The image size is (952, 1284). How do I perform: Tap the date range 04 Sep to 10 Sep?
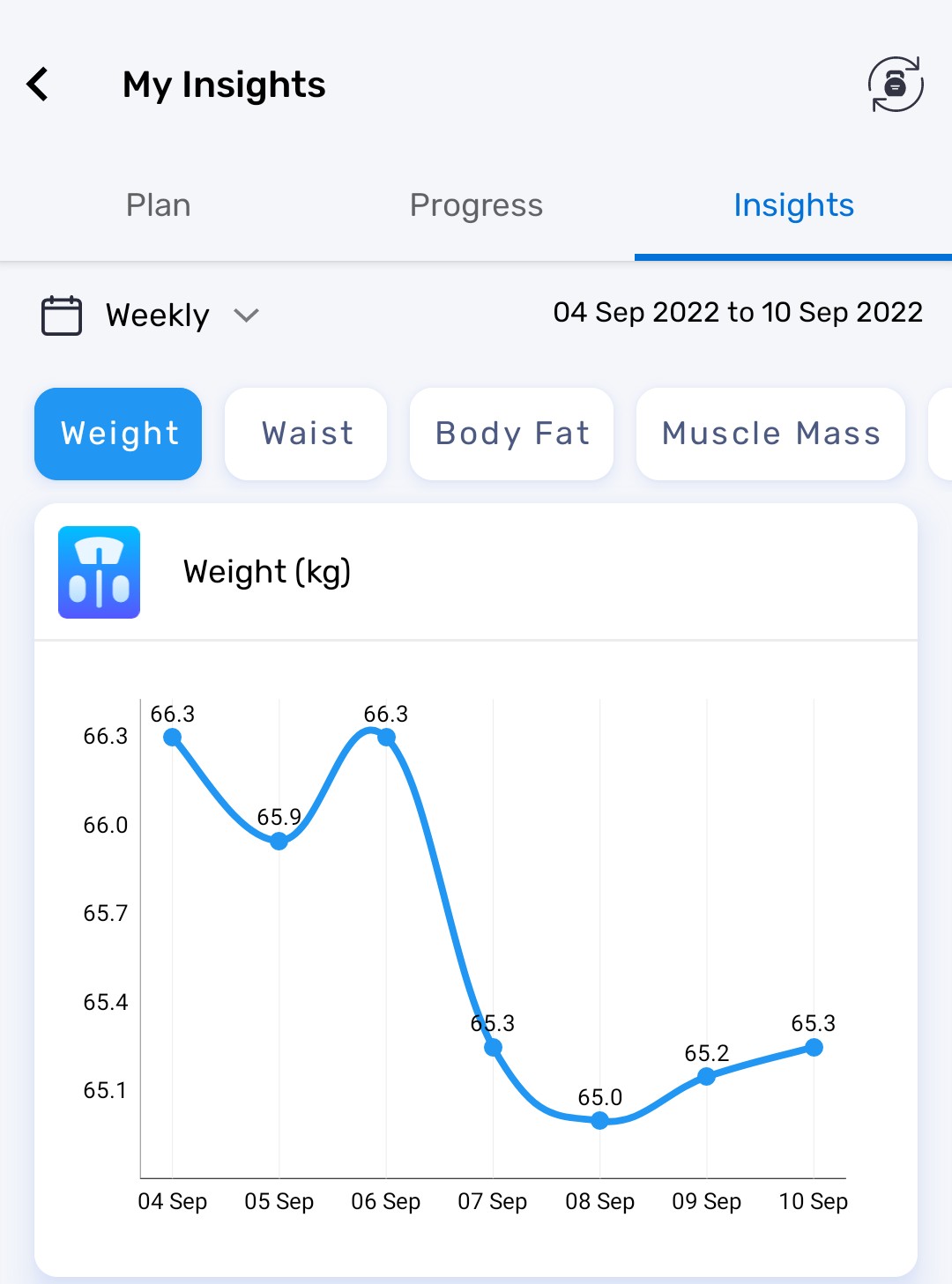pyautogui.click(x=738, y=312)
